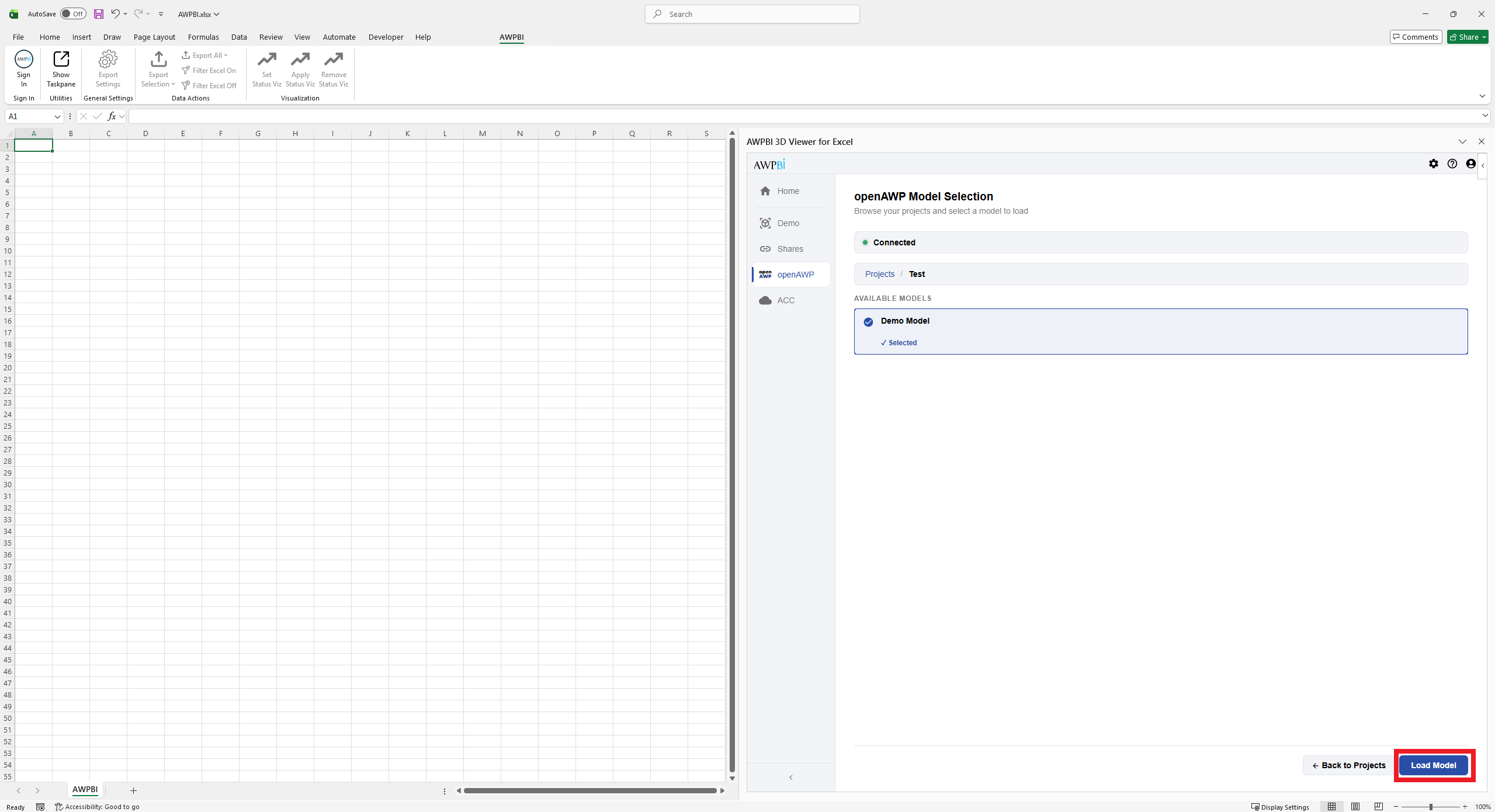This screenshot has height=812, width=1495.
Task: Switch to the Home ribbon tab
Action: pyautogui.click(x=50, y=37)
